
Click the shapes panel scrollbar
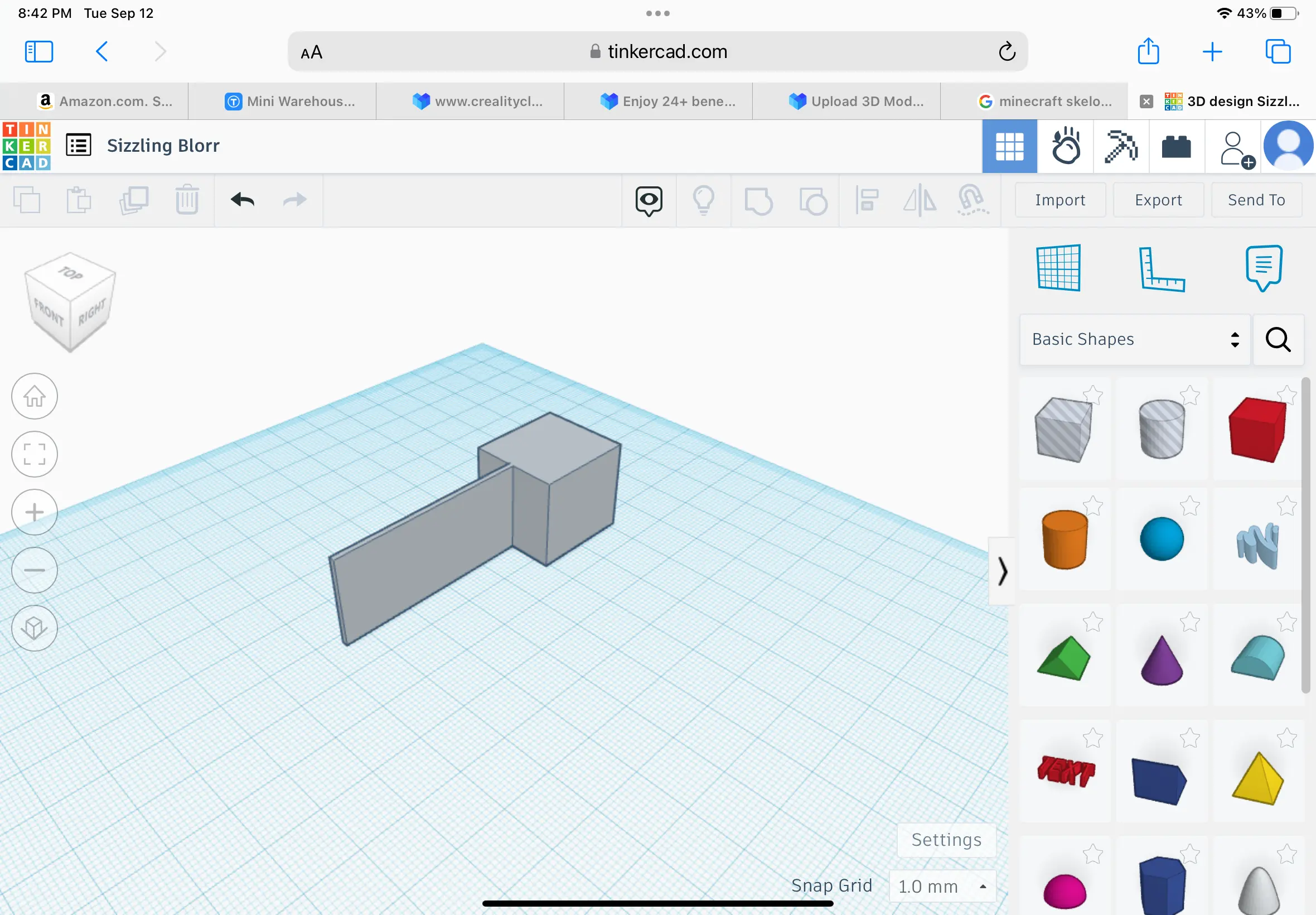1306,536
